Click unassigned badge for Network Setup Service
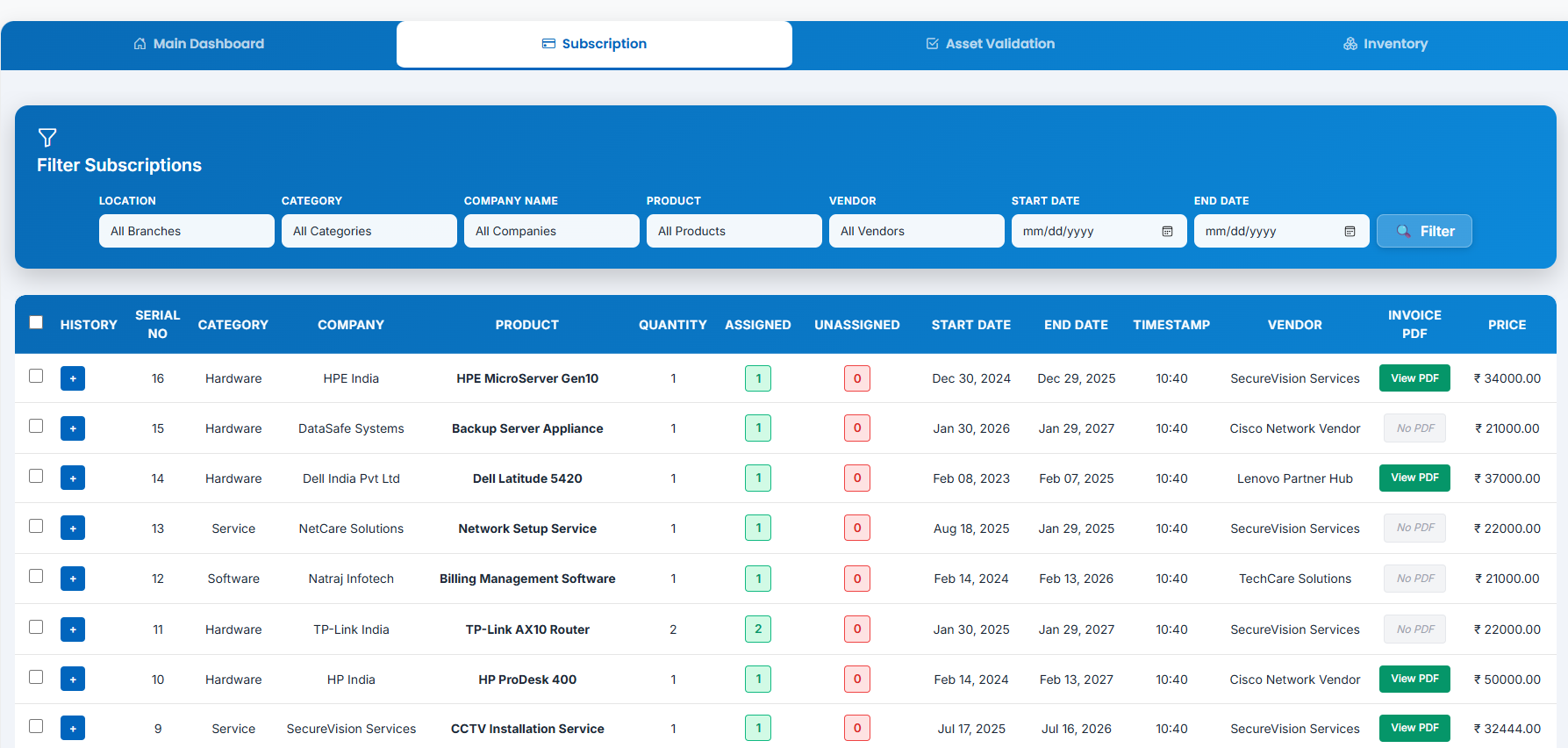The width and height of the screenshot is (1568, 748). coord(857,528)
